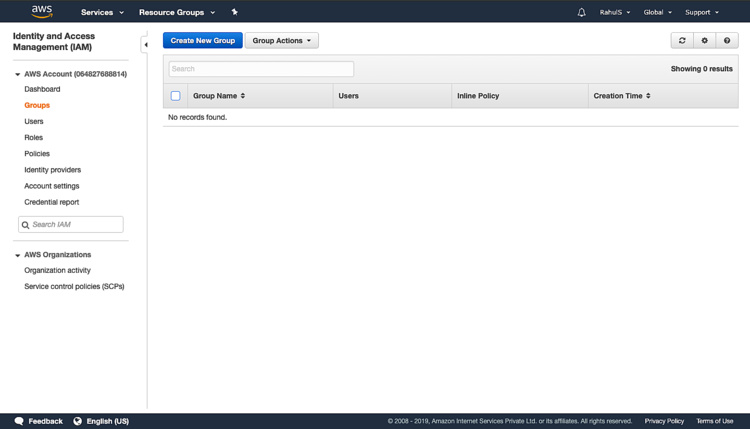
Task: Collapse the AWS Account tree section
Action: pyautogui.click(x=17, y=74)
